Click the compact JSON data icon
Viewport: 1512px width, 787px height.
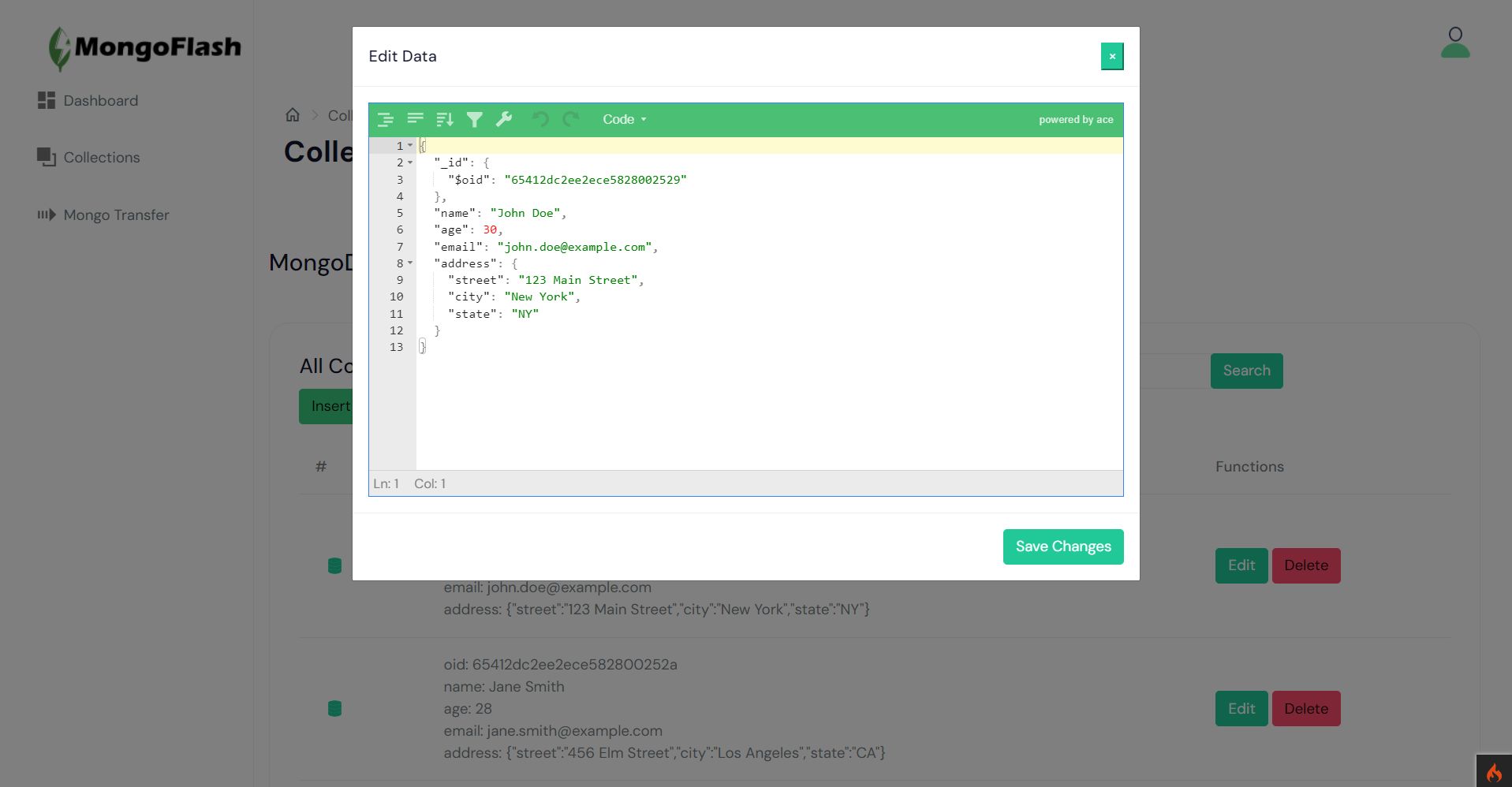click(415, 120)
